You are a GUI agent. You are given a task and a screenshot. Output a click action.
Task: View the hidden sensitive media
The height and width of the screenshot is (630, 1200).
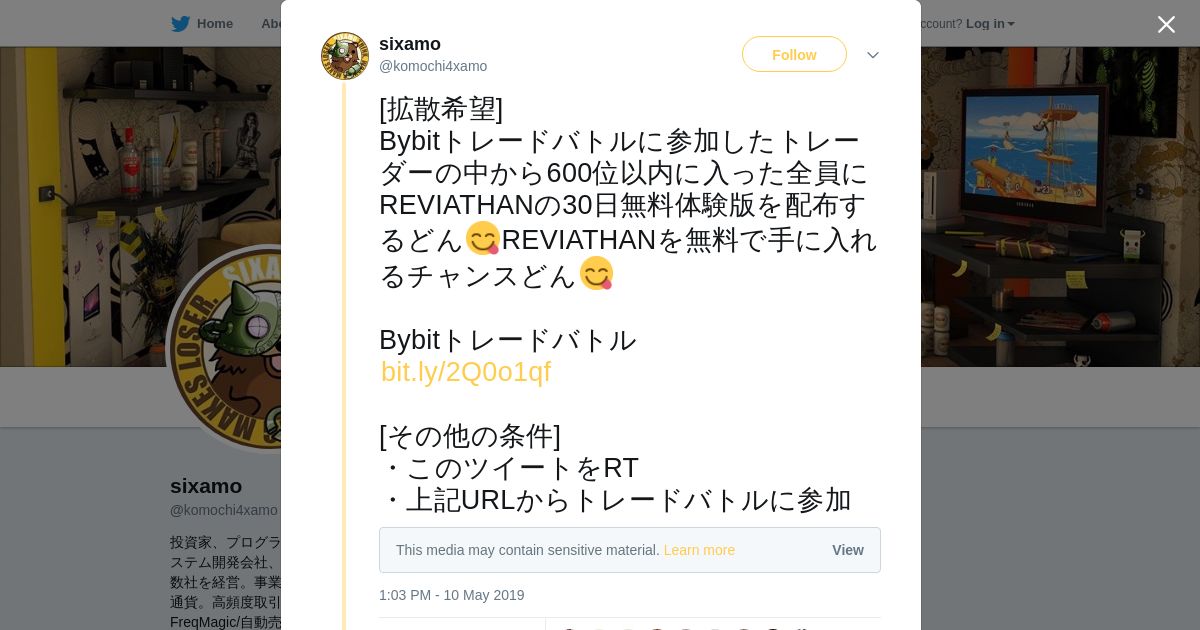pyautogui.click(x=848, y=550)
